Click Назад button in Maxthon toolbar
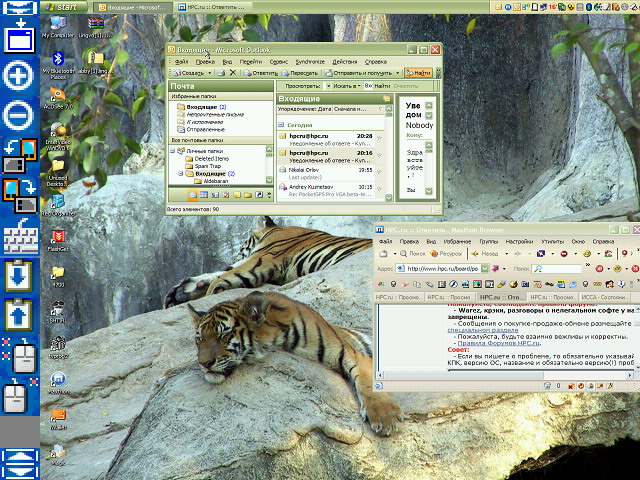640x480 pixels. tap(485, 254)
